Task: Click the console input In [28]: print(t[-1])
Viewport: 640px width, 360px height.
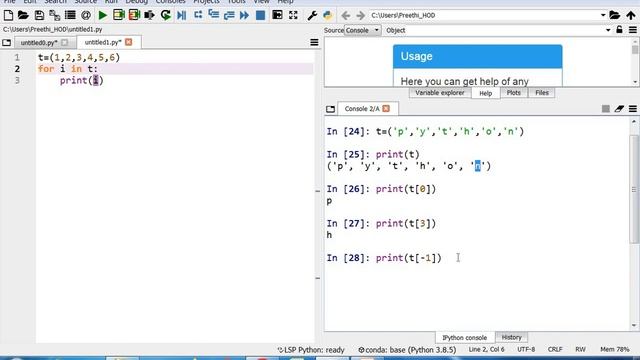Action: pyautogui.click(x=384, y=258)
